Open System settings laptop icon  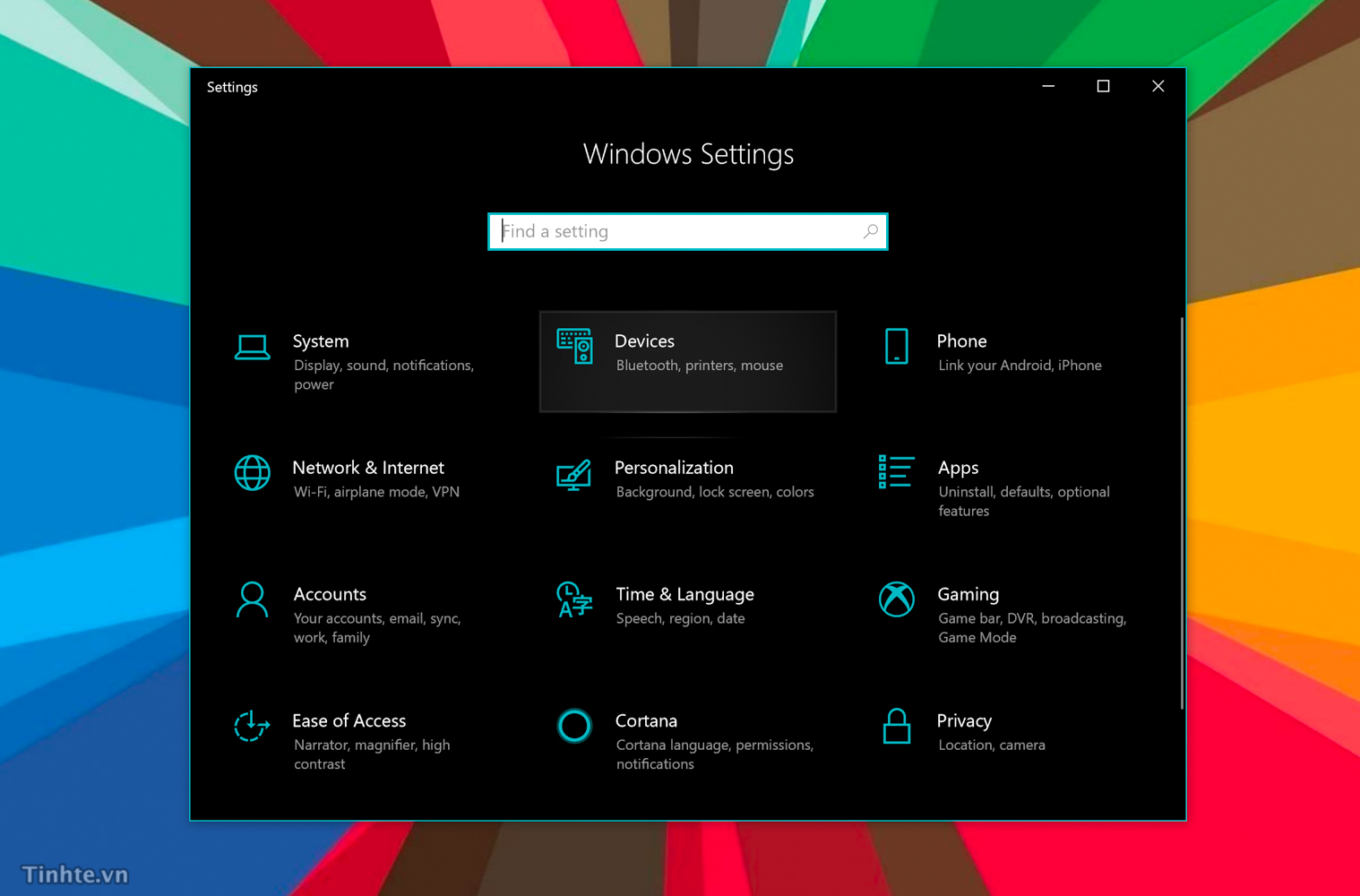click(252, 347)
